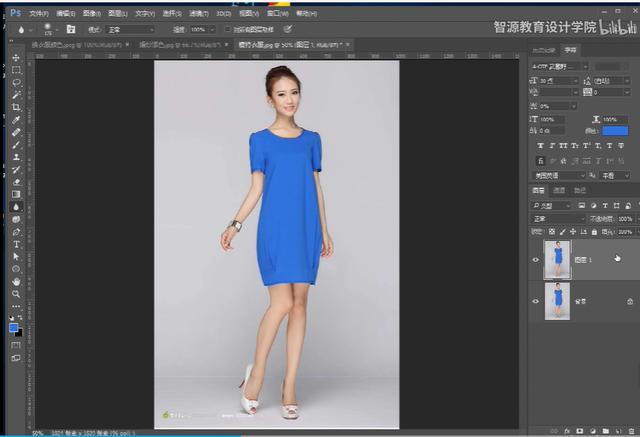Create a new group folder icon
This screenshot has width=640, height=437.
coord(605,431)
